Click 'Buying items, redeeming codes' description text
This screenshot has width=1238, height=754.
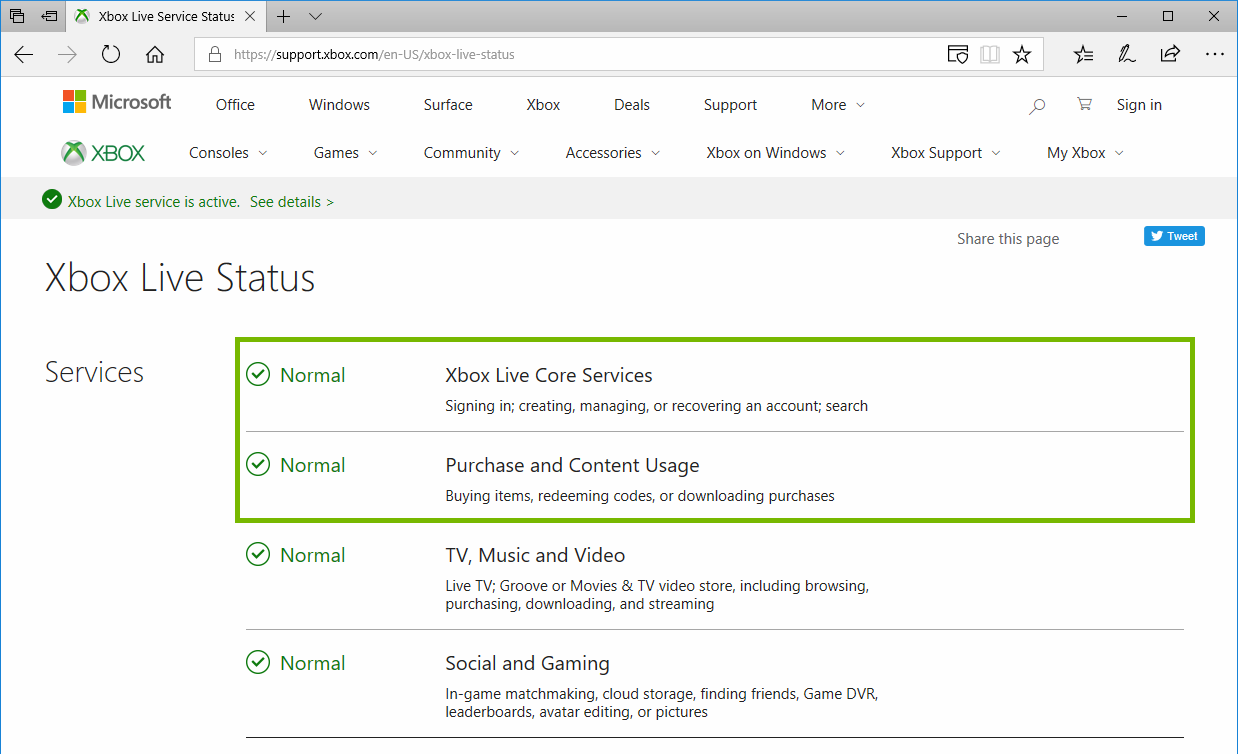[x=640, y=496]
